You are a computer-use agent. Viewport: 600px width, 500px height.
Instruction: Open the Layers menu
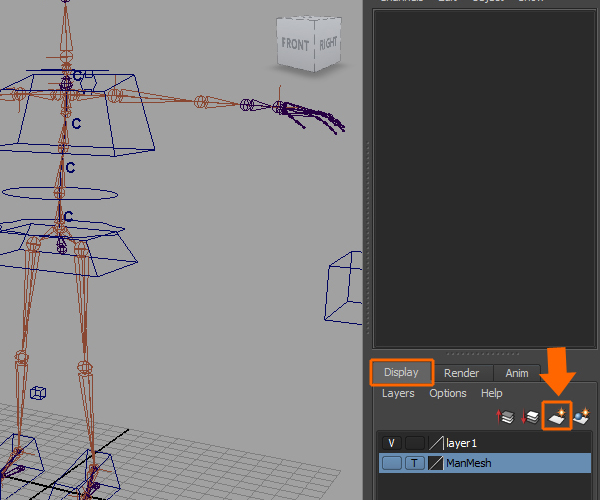pyautogui.click(x=398, y=393)
